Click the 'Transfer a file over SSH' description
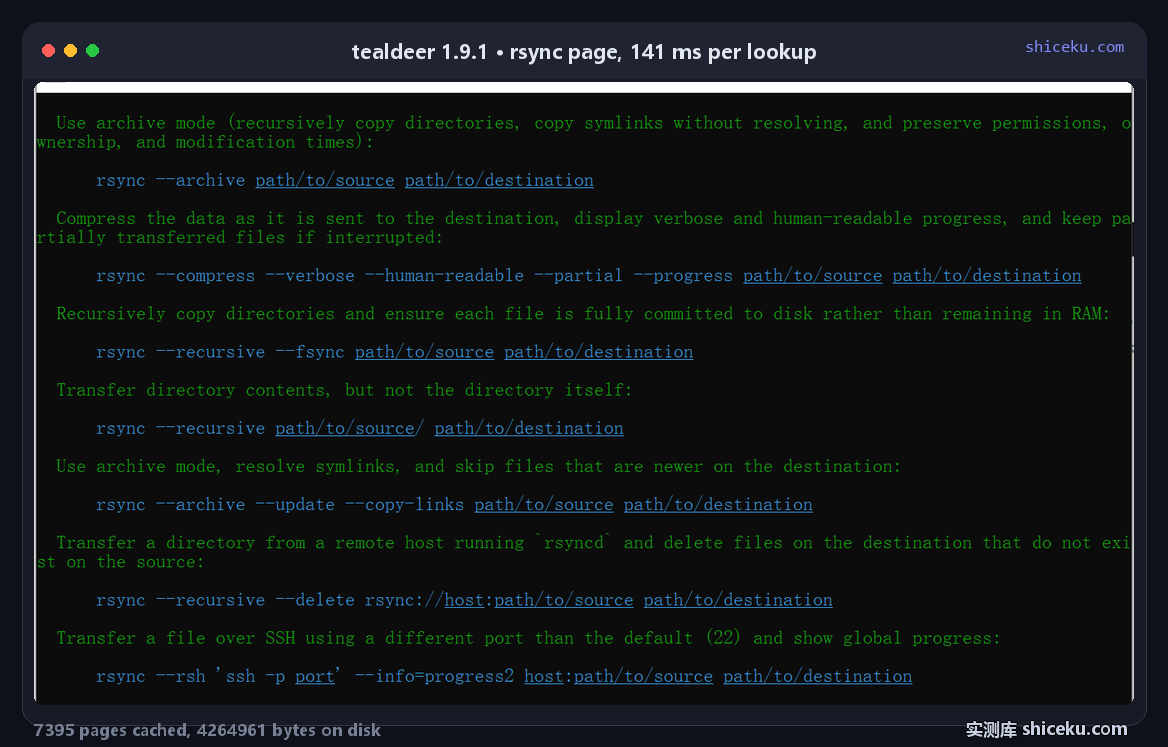This screenshot has height=747, width=1168. pos(528,638)
